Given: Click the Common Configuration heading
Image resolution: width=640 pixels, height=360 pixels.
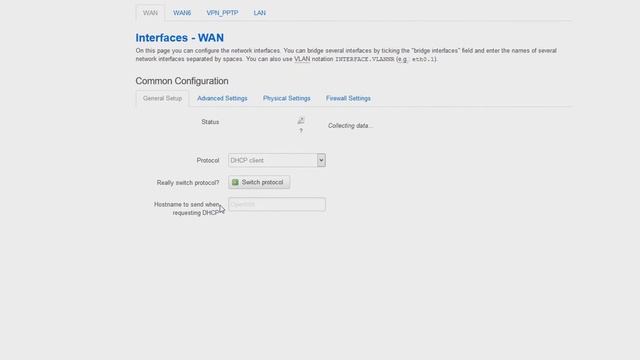Looking at the screenshot, I should [x=182, y=81].
